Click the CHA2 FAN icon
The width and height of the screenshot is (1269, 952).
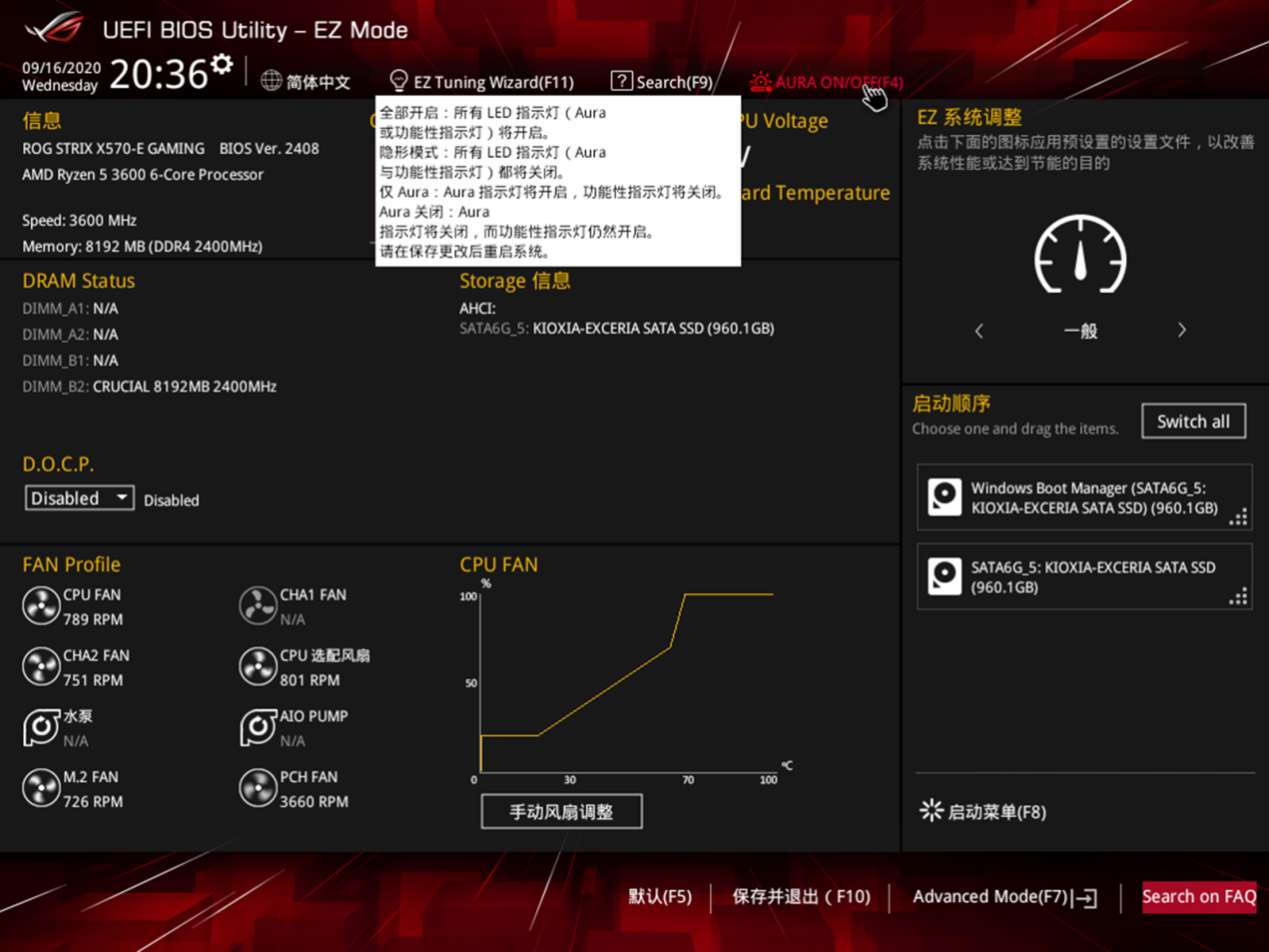tap(41, 667)
